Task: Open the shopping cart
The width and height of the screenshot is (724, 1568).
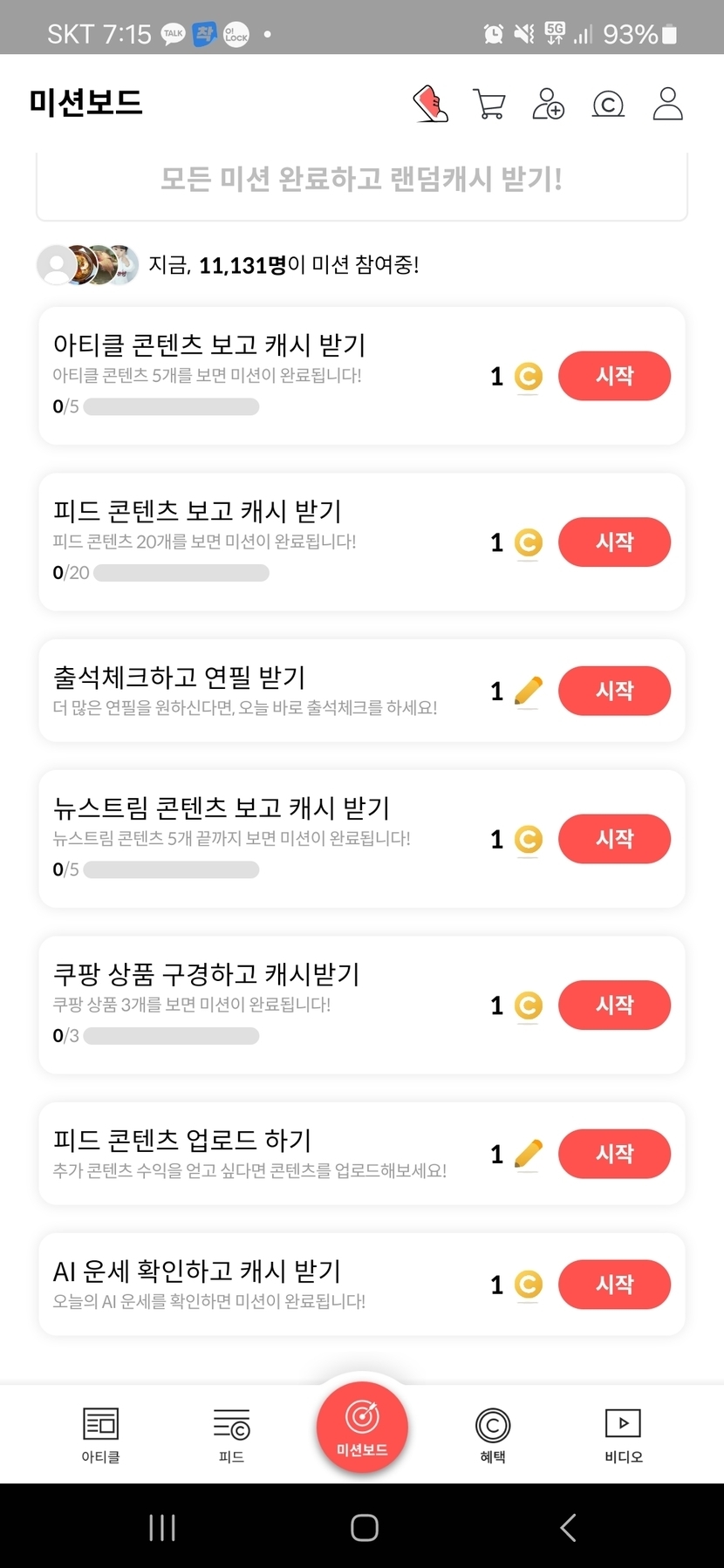Action: point(488,104)
